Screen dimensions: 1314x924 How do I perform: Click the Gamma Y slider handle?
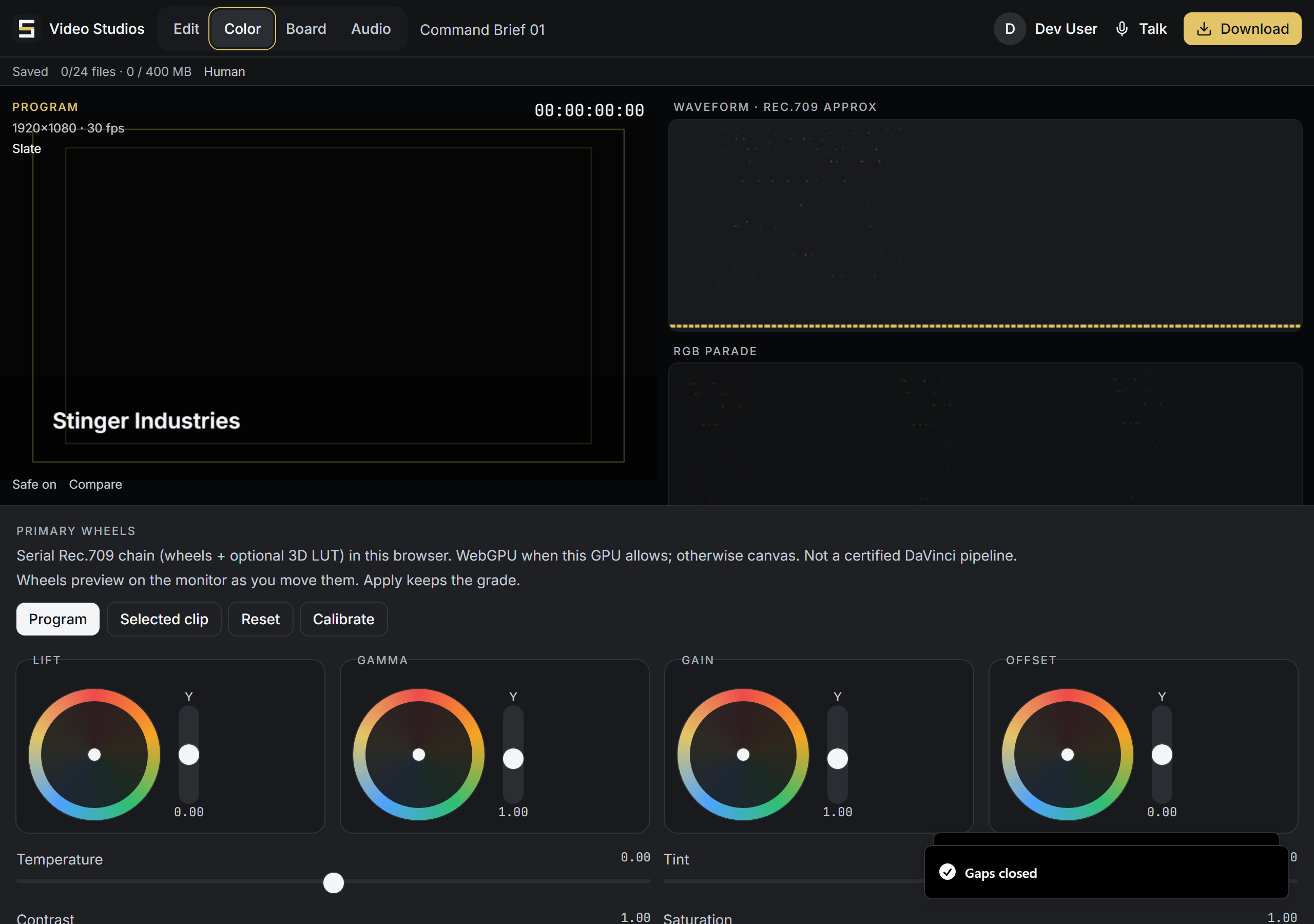coord(513,759)
